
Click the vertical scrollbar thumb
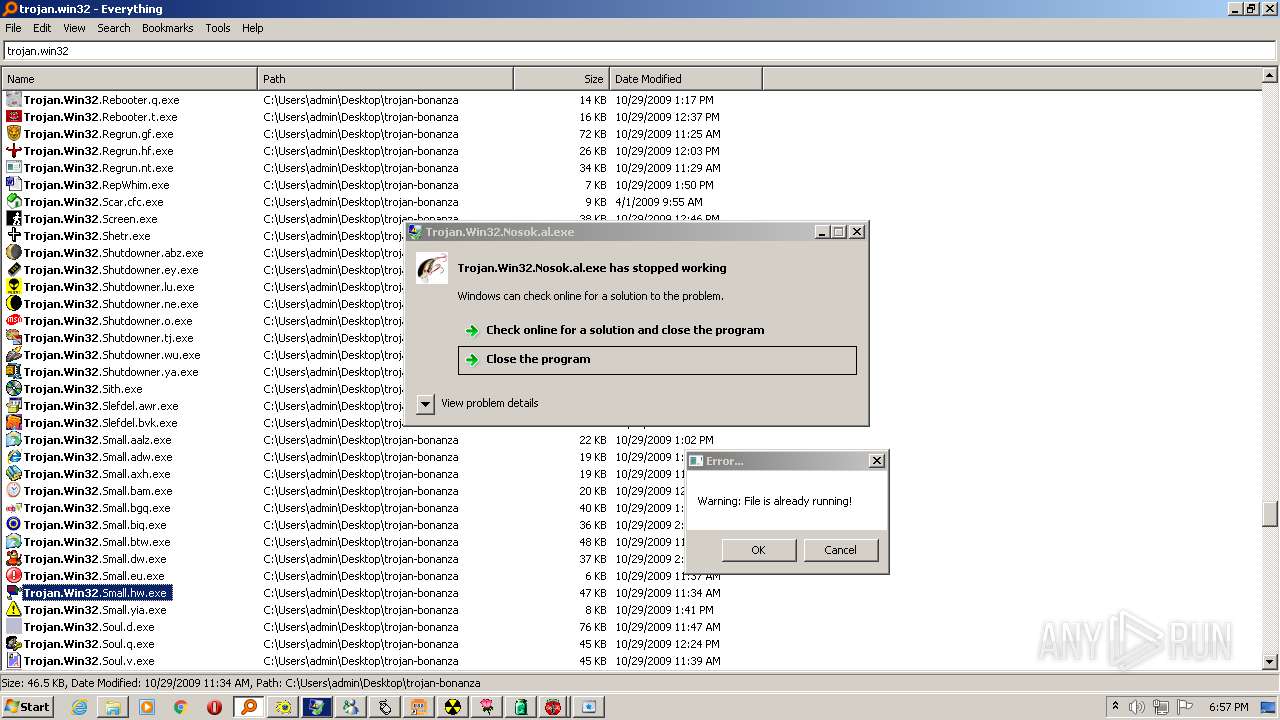coord(1270,513)
